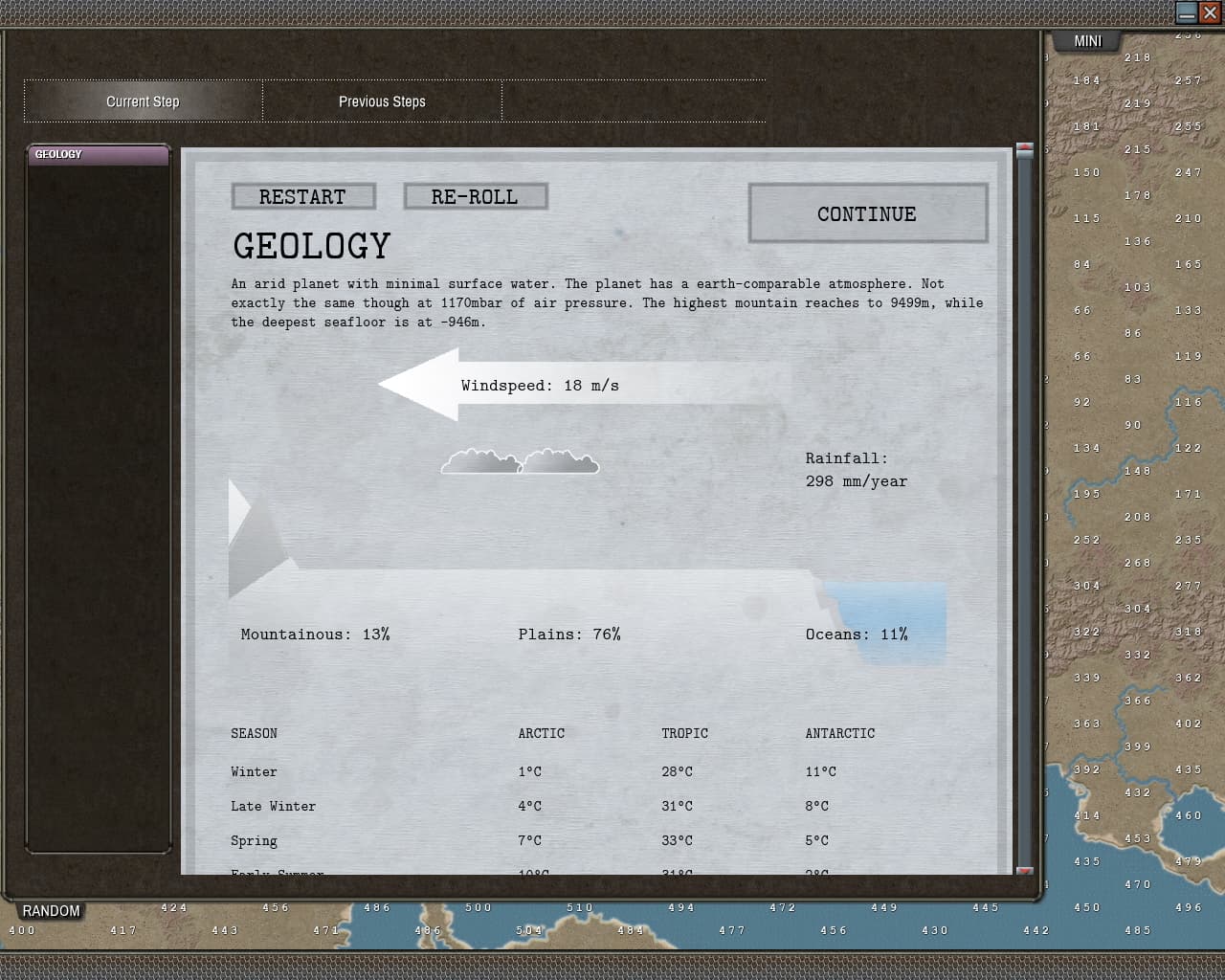Screen dimensions: 1225x980
Task: Click the Winter row label
Action: tap(254, 772)
